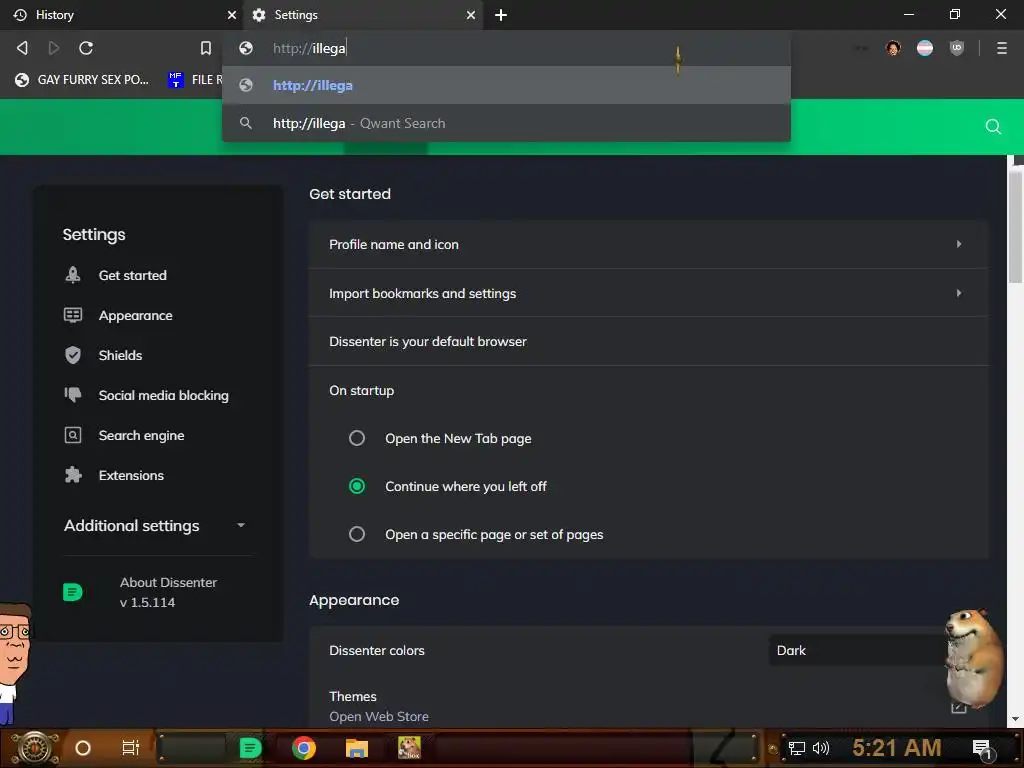The height and width of the screenshot is (768, 1024).
Task: Choose the http://illega Qwant Search suggestion
Action: tap(506, 123)
